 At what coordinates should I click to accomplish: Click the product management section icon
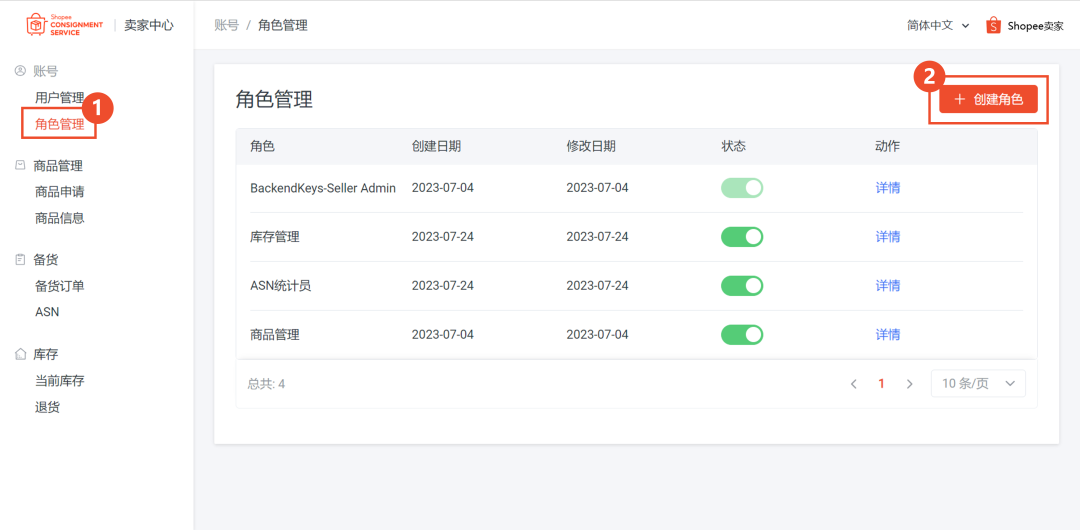pos(20,166)
